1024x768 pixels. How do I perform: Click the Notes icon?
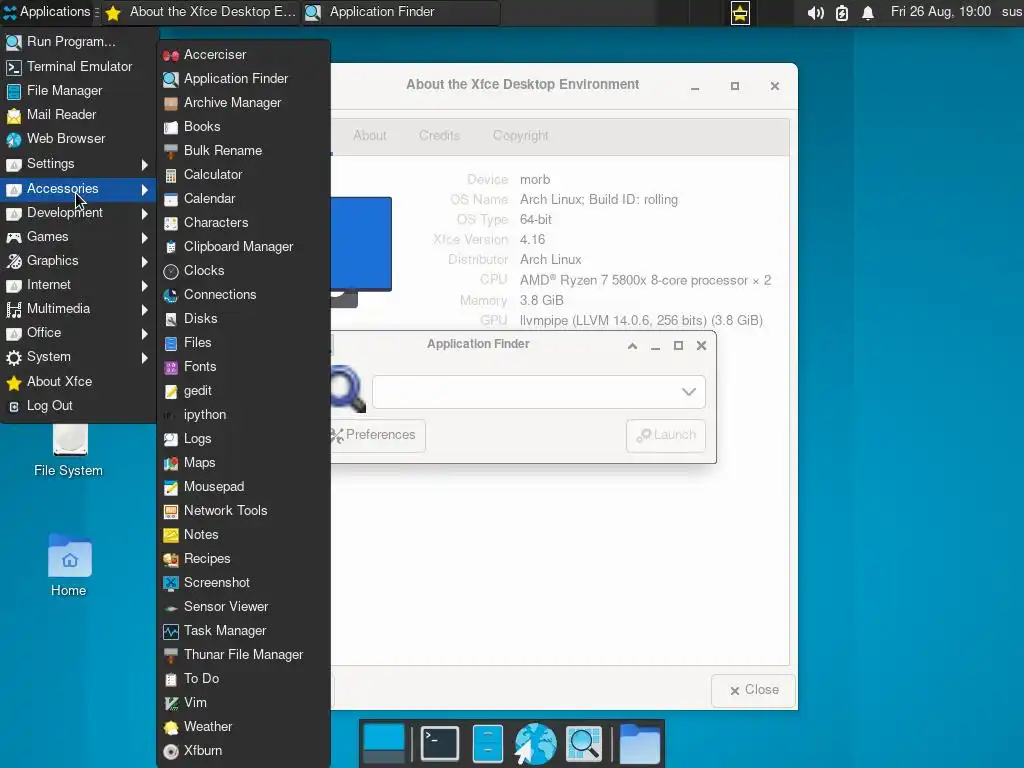click(170, 535)
